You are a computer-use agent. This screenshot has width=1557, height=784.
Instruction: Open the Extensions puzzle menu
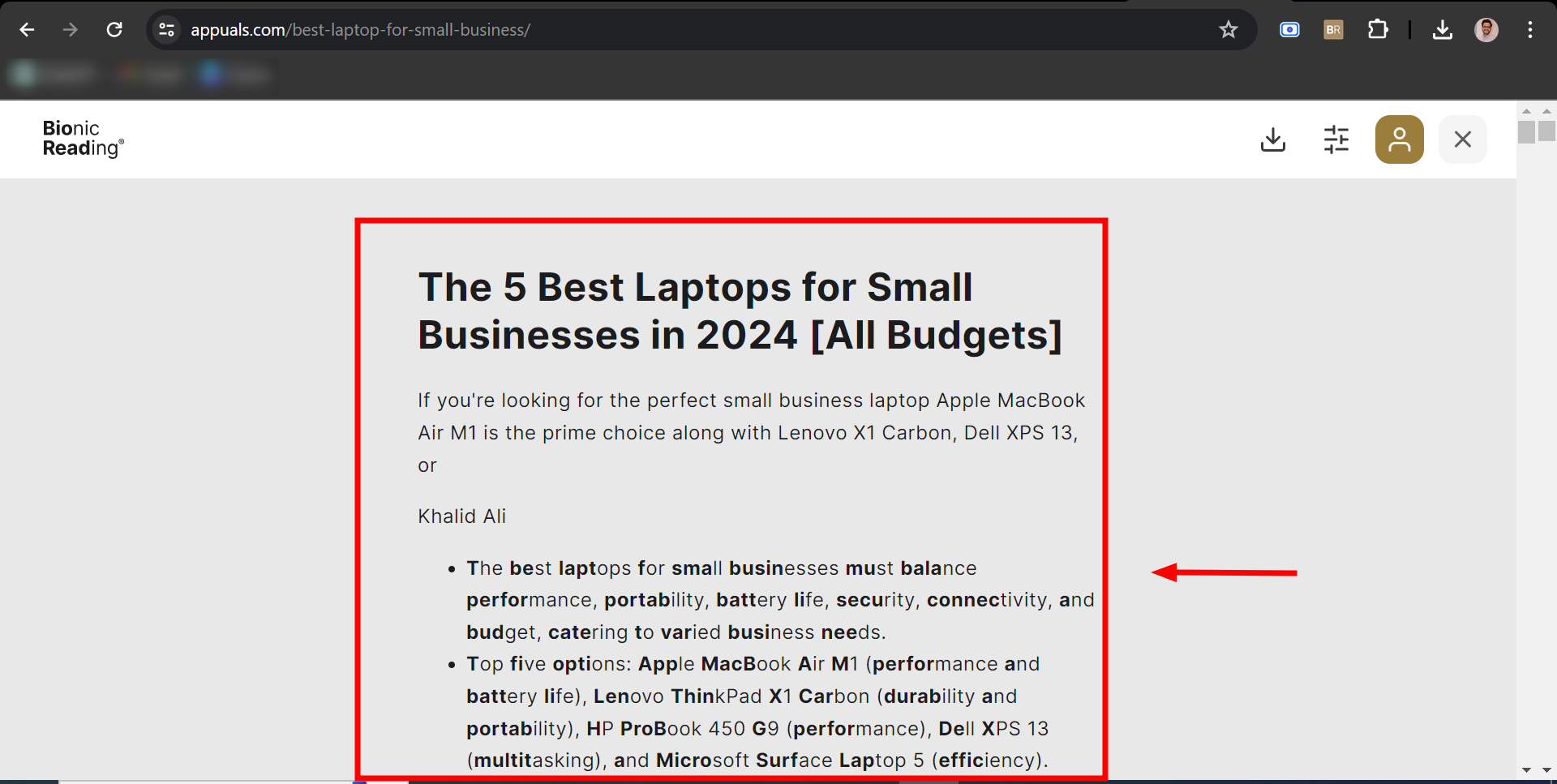tap(1378, 30)
